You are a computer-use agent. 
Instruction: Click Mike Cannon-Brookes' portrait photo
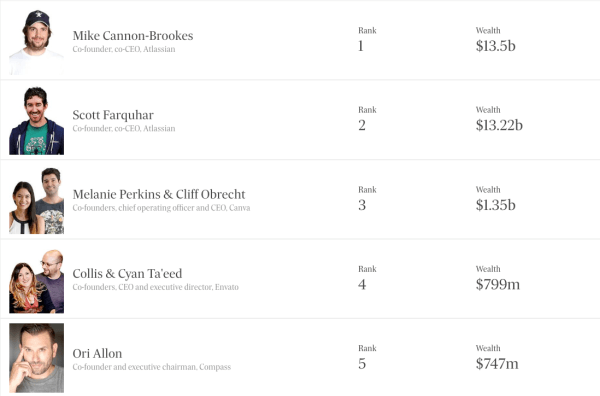click(x=36, y=41)
